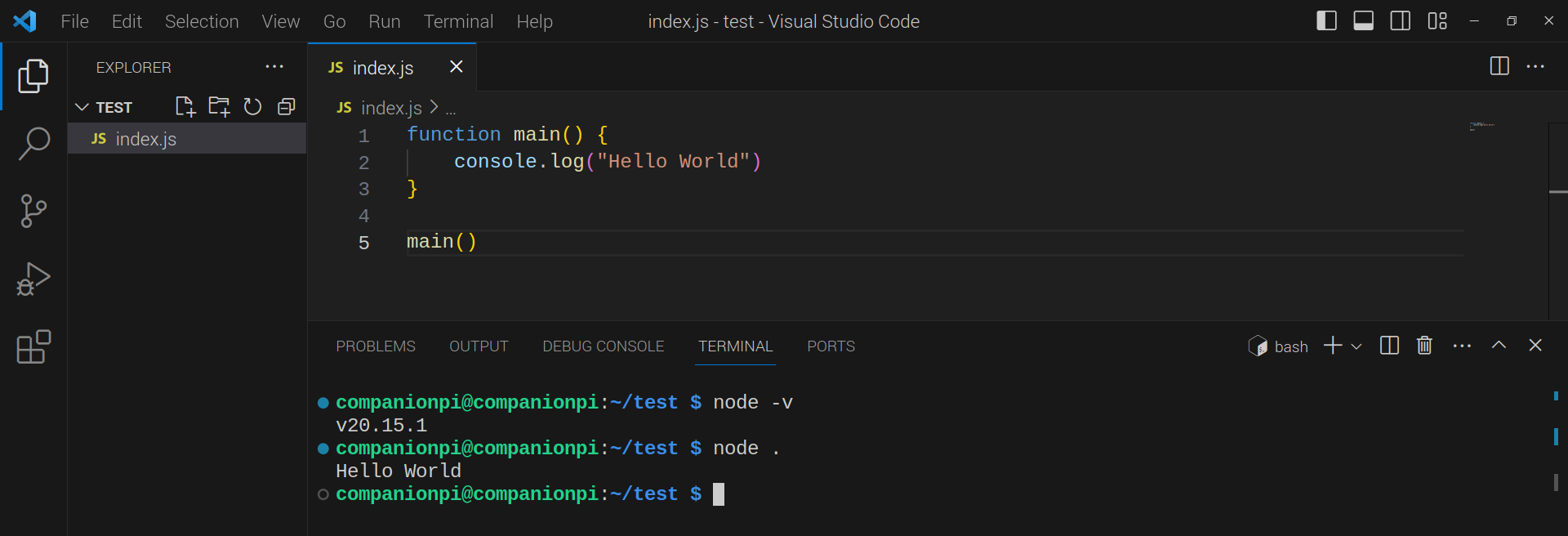Switch to the PROBLEMS panel tab
The image size is (1568, 536).
pyautogui.click(x=376, y=346)
